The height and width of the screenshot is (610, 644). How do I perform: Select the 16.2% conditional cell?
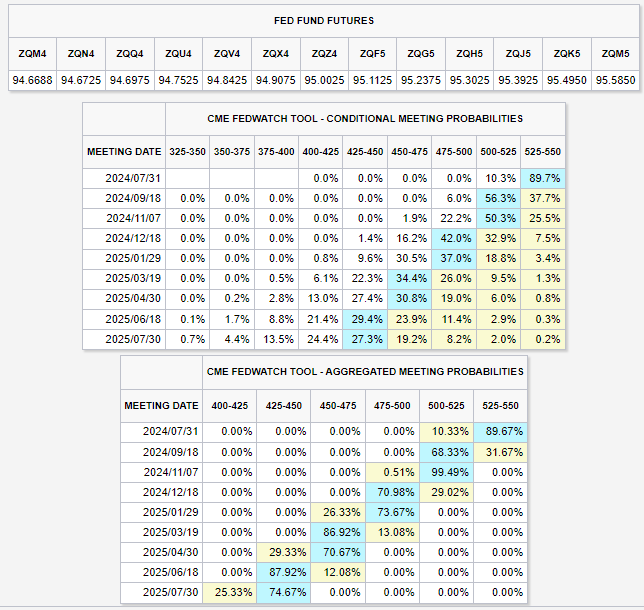409,238
